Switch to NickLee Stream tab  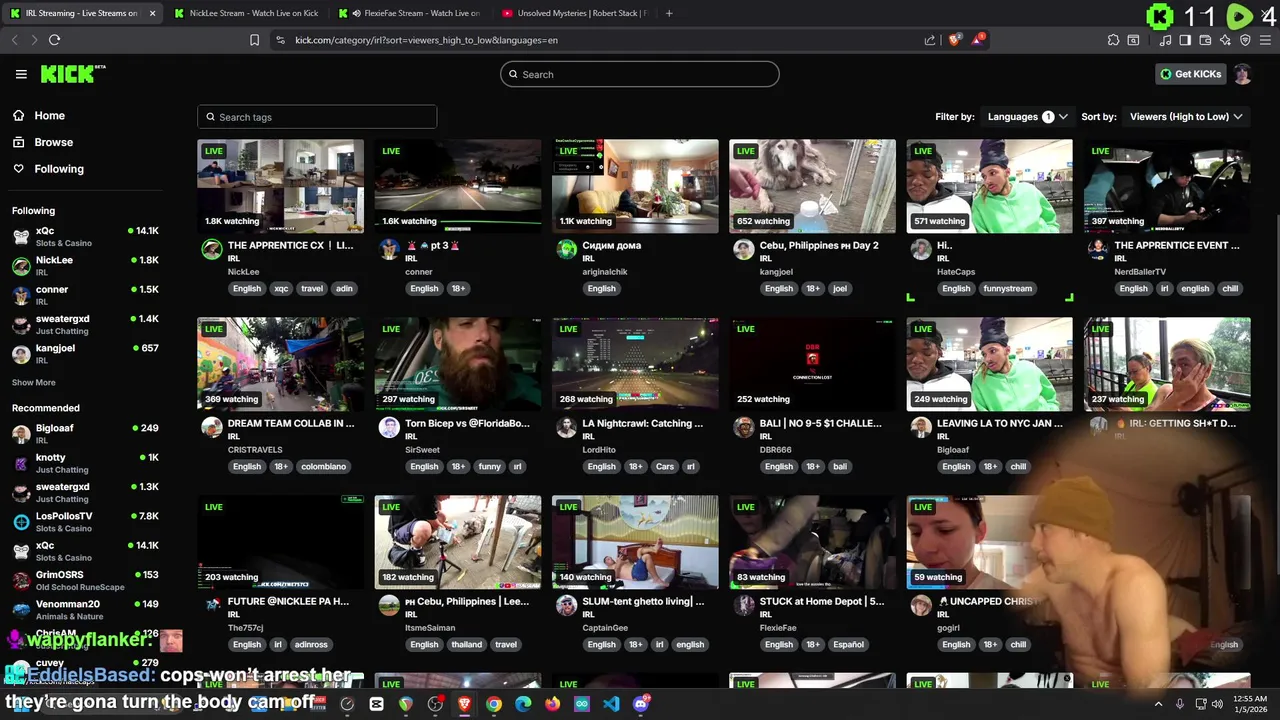[x=246, y=13]
